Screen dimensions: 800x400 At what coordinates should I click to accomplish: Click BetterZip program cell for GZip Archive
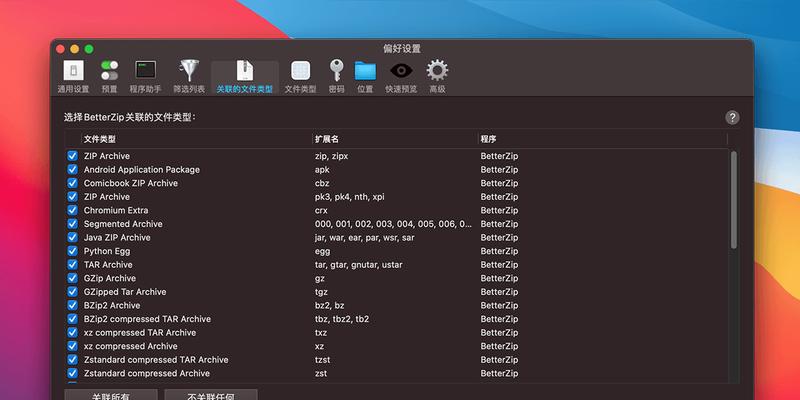pos(499,278)
